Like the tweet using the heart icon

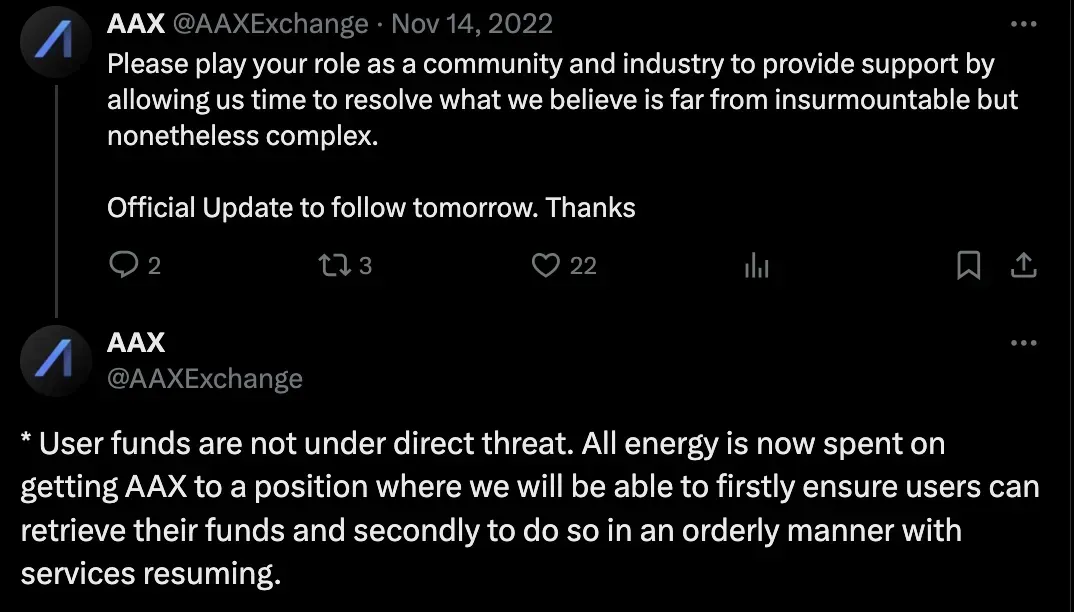[x=546, y=265]
